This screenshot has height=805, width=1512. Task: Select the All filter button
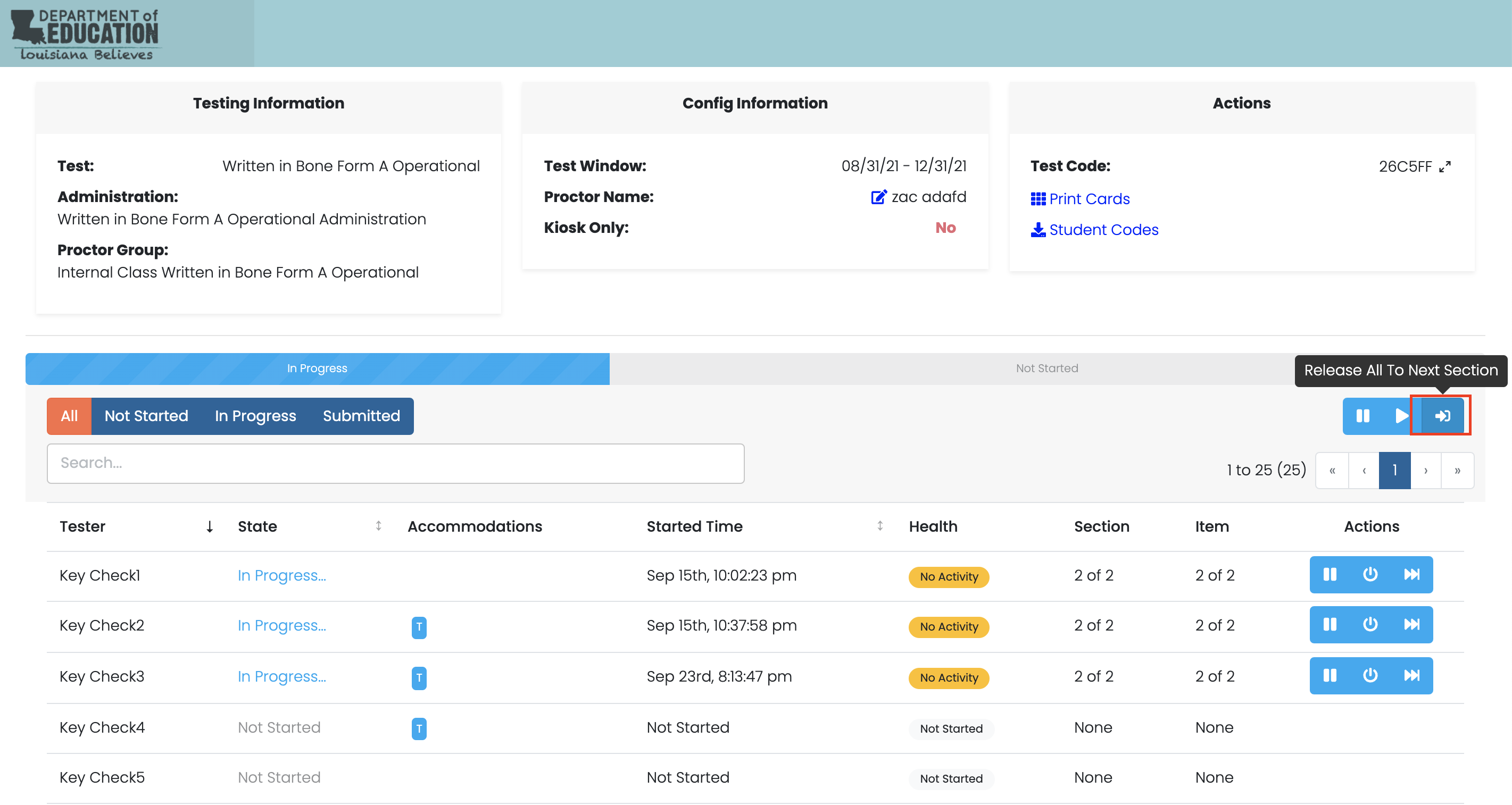69,416
